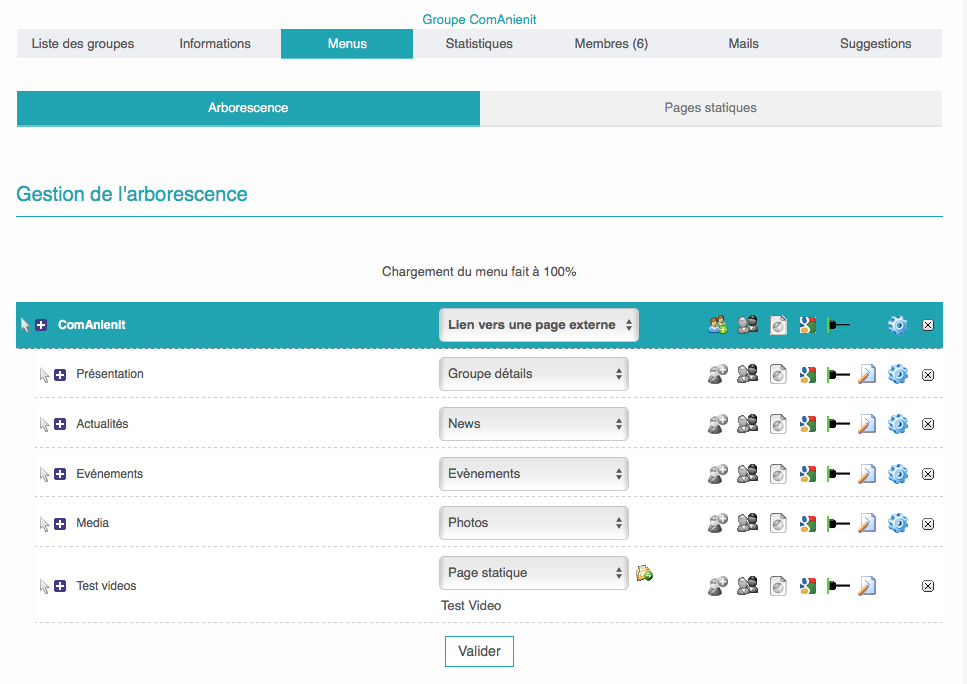
Task: Expand the Présentation tree item
Action: [60, 374]
